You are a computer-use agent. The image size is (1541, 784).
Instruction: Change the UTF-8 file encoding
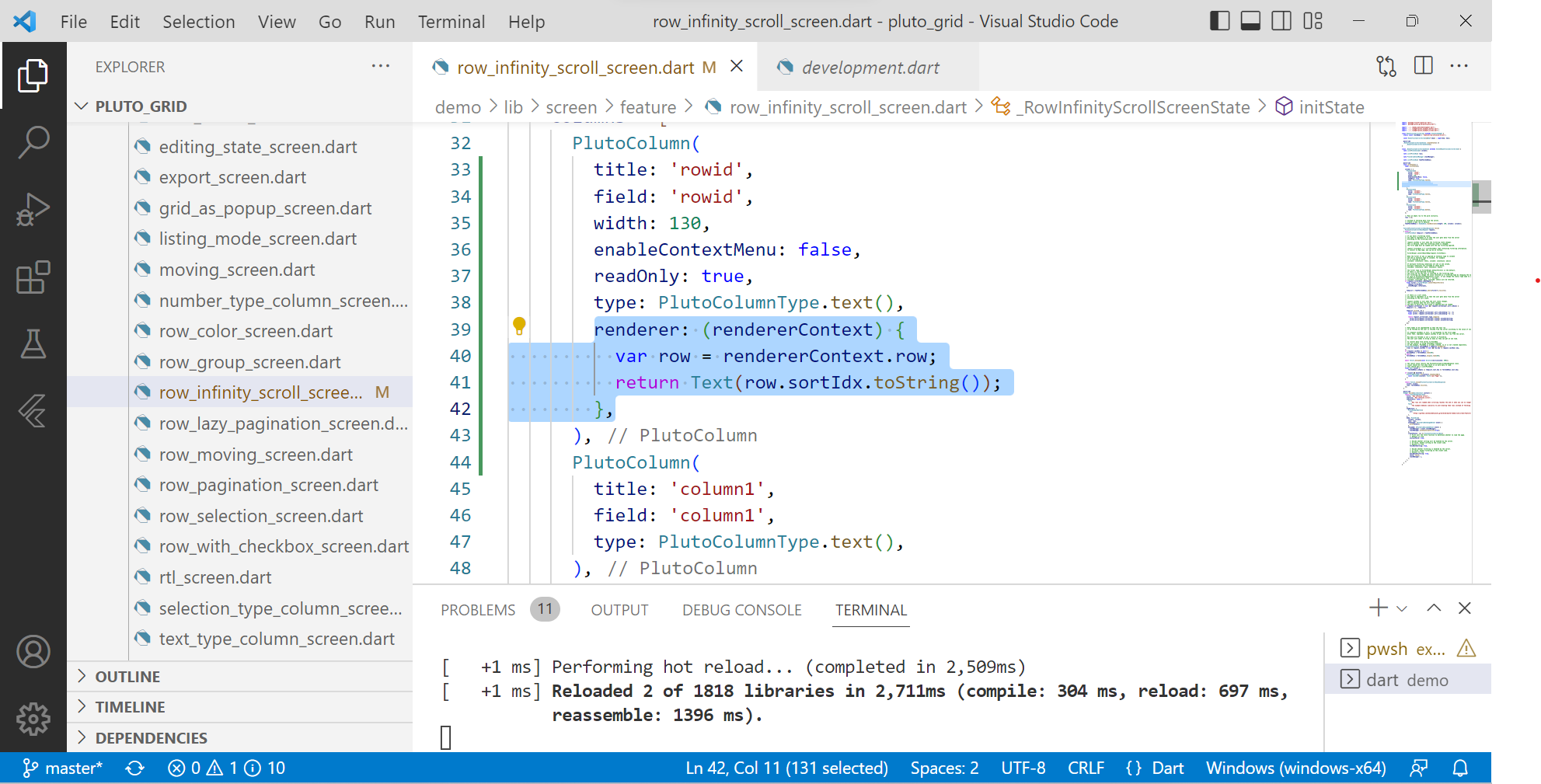click(x=1023, y=768)
